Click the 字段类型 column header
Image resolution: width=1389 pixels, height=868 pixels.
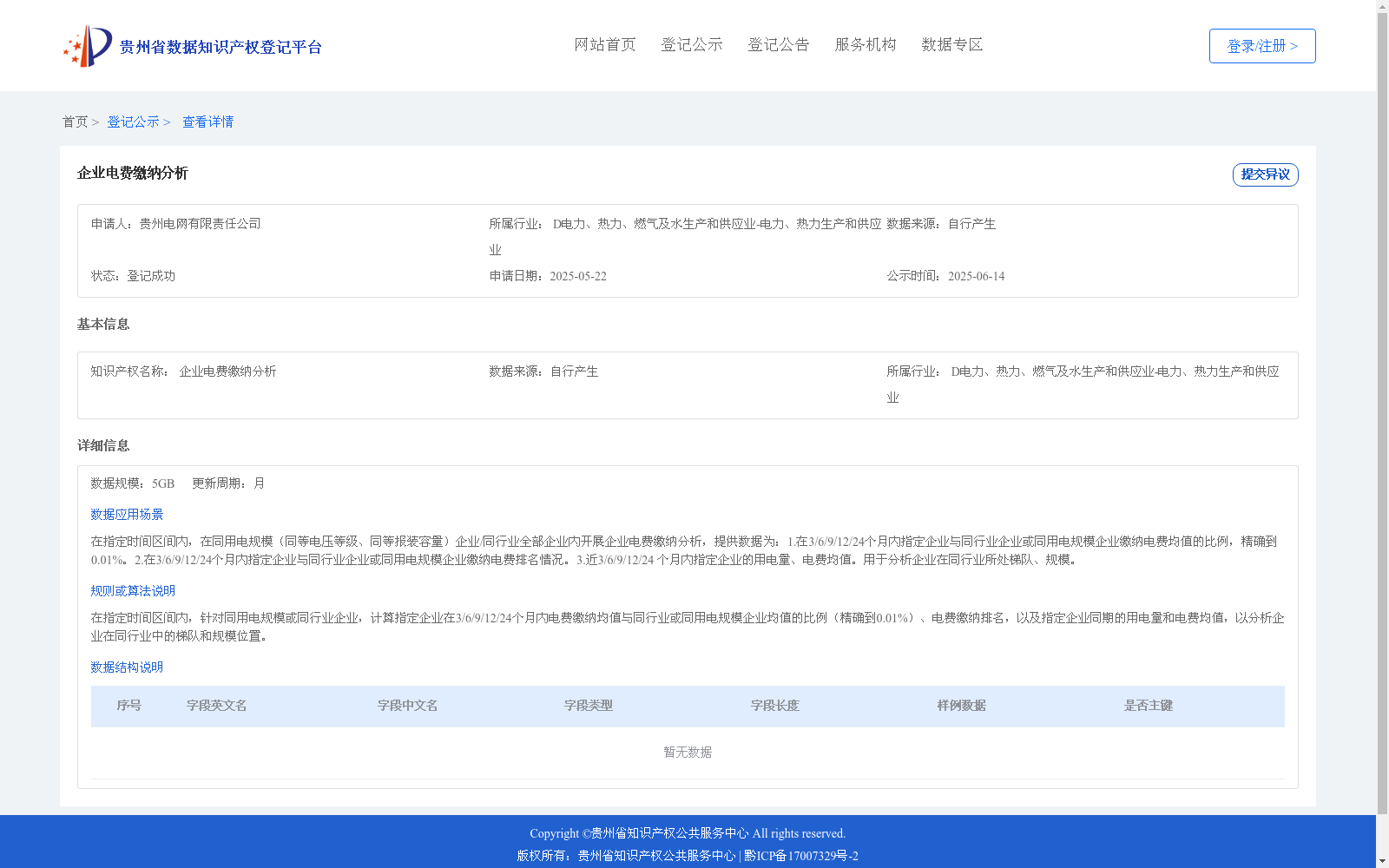[x=589, y=706]
